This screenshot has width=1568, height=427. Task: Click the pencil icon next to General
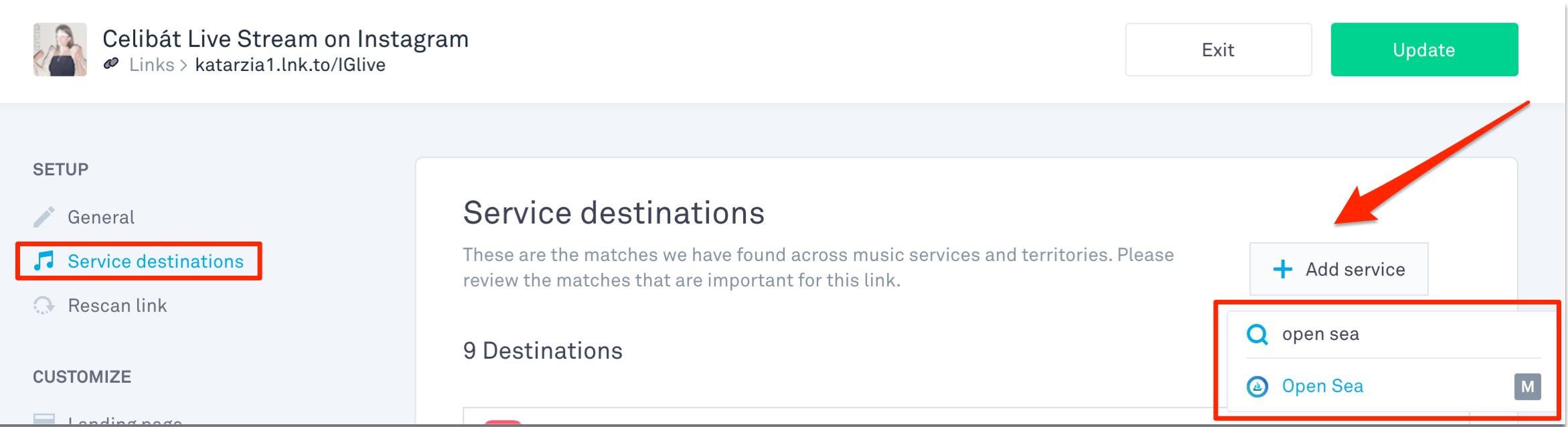[44, 217]
